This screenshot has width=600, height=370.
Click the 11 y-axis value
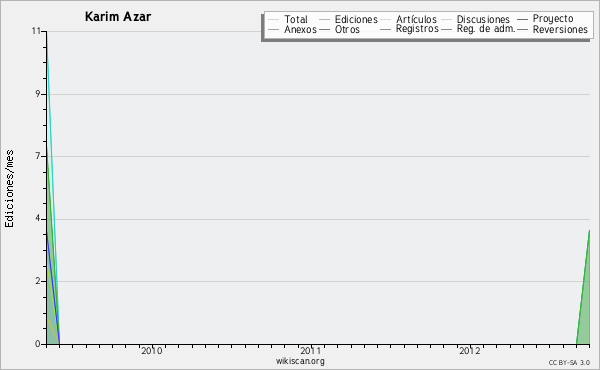pyautogui.click(x=36, y=31)
